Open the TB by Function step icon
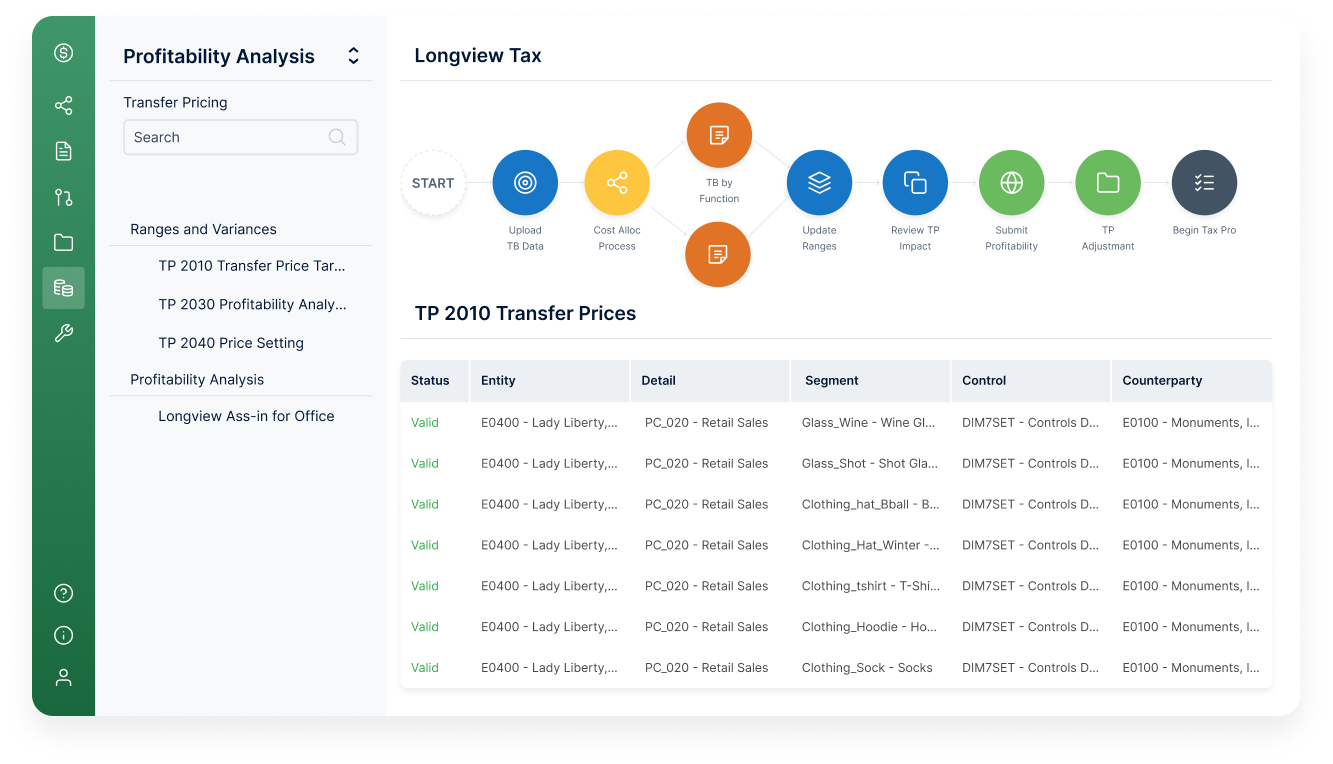This screenshot has height=764, width=1333. [718, 134]
